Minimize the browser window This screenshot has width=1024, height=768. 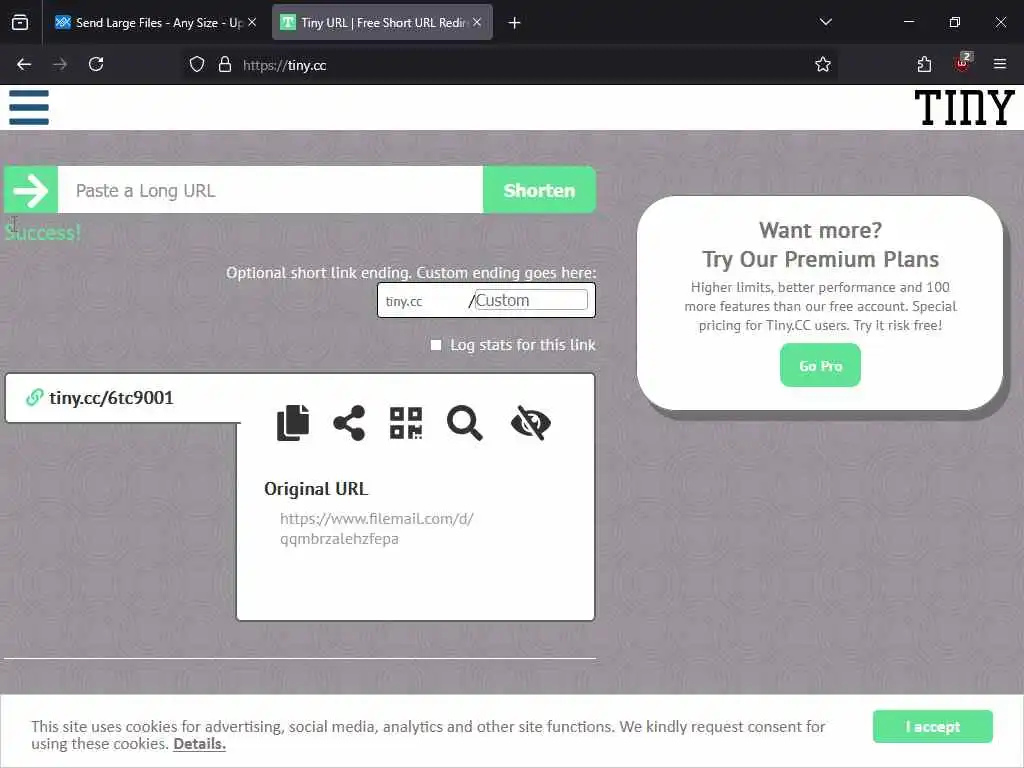908,23
